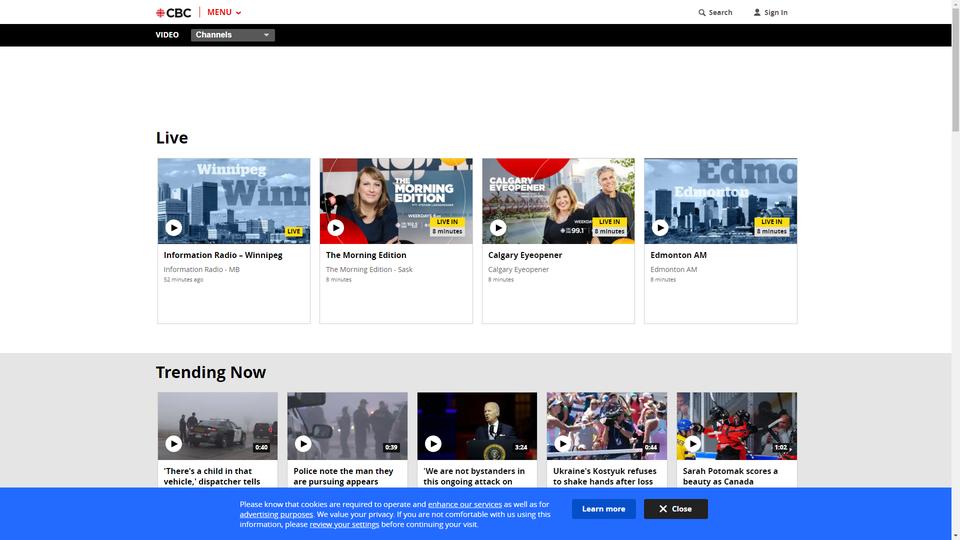Image resolution: width=960 pixels, height=540 pixels.
Task: Play Calgary Eyeopener stream
Action: [498, 228]
